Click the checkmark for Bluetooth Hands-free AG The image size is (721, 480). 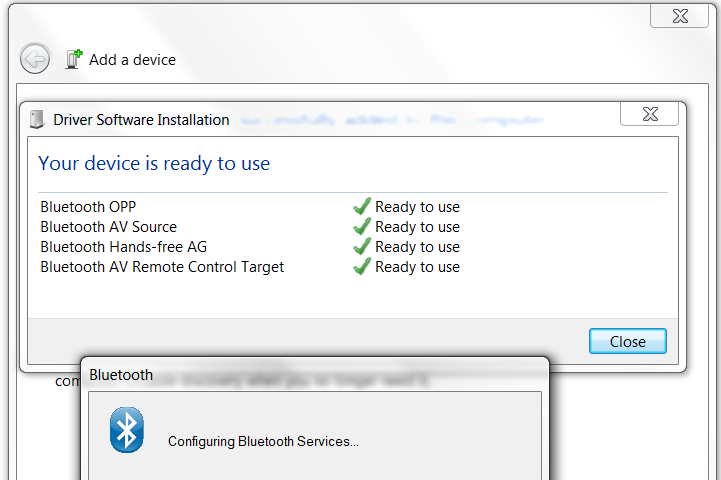362,247
